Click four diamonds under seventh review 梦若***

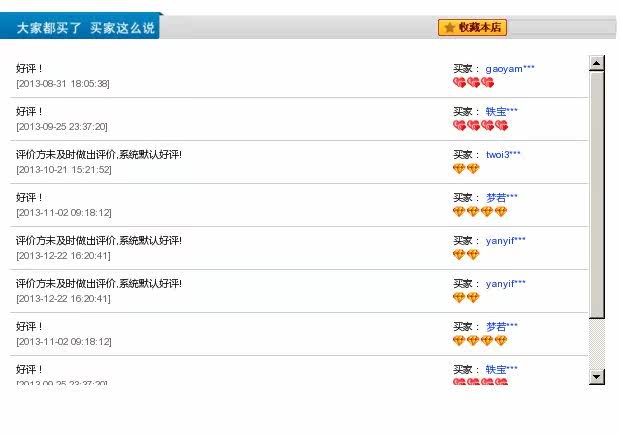coord(480,340)
